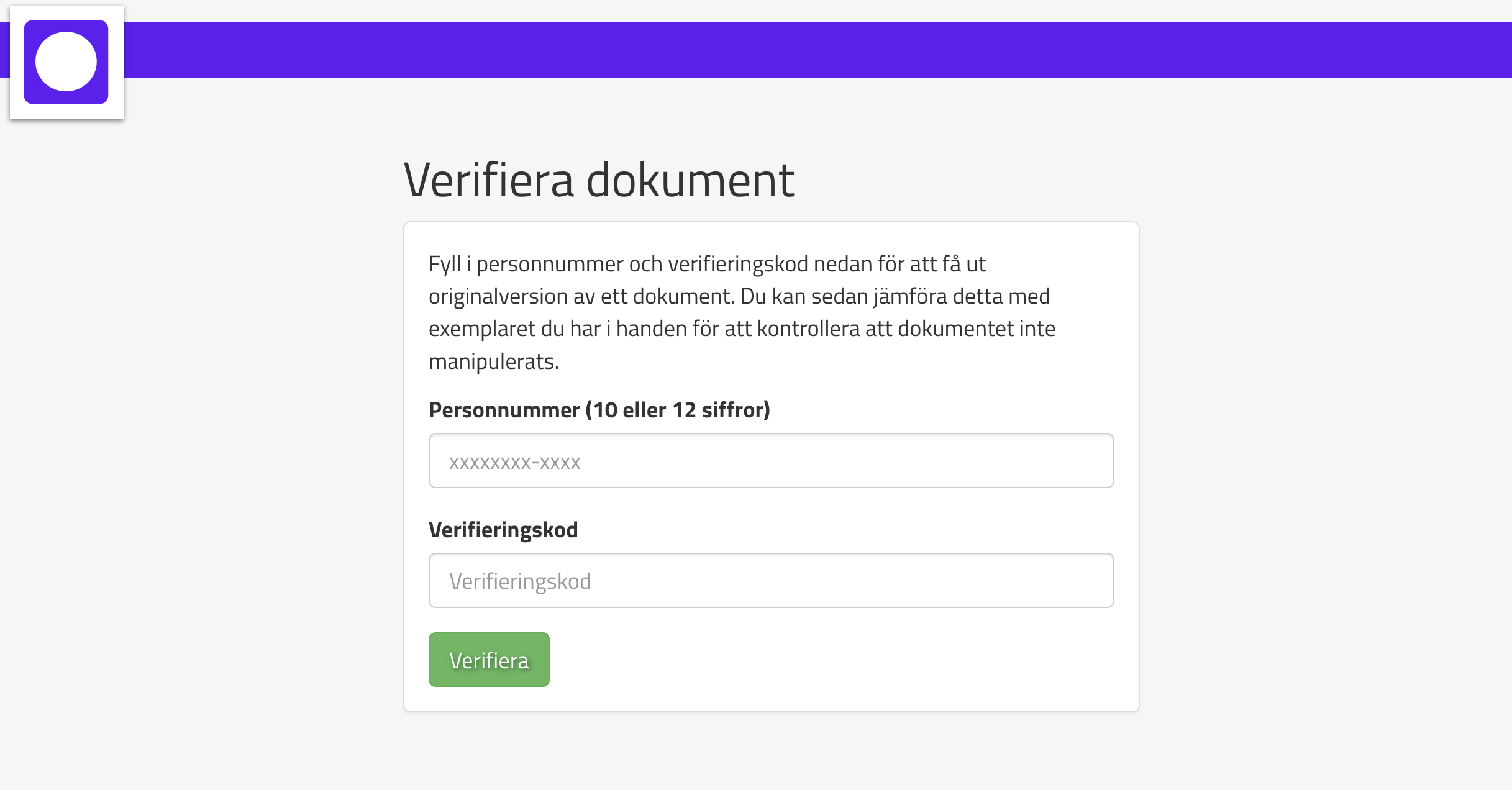This screenshot has width=1512, height=790.
Task: Click the word "exemplaret" in the description
Action: pos(481,329)
